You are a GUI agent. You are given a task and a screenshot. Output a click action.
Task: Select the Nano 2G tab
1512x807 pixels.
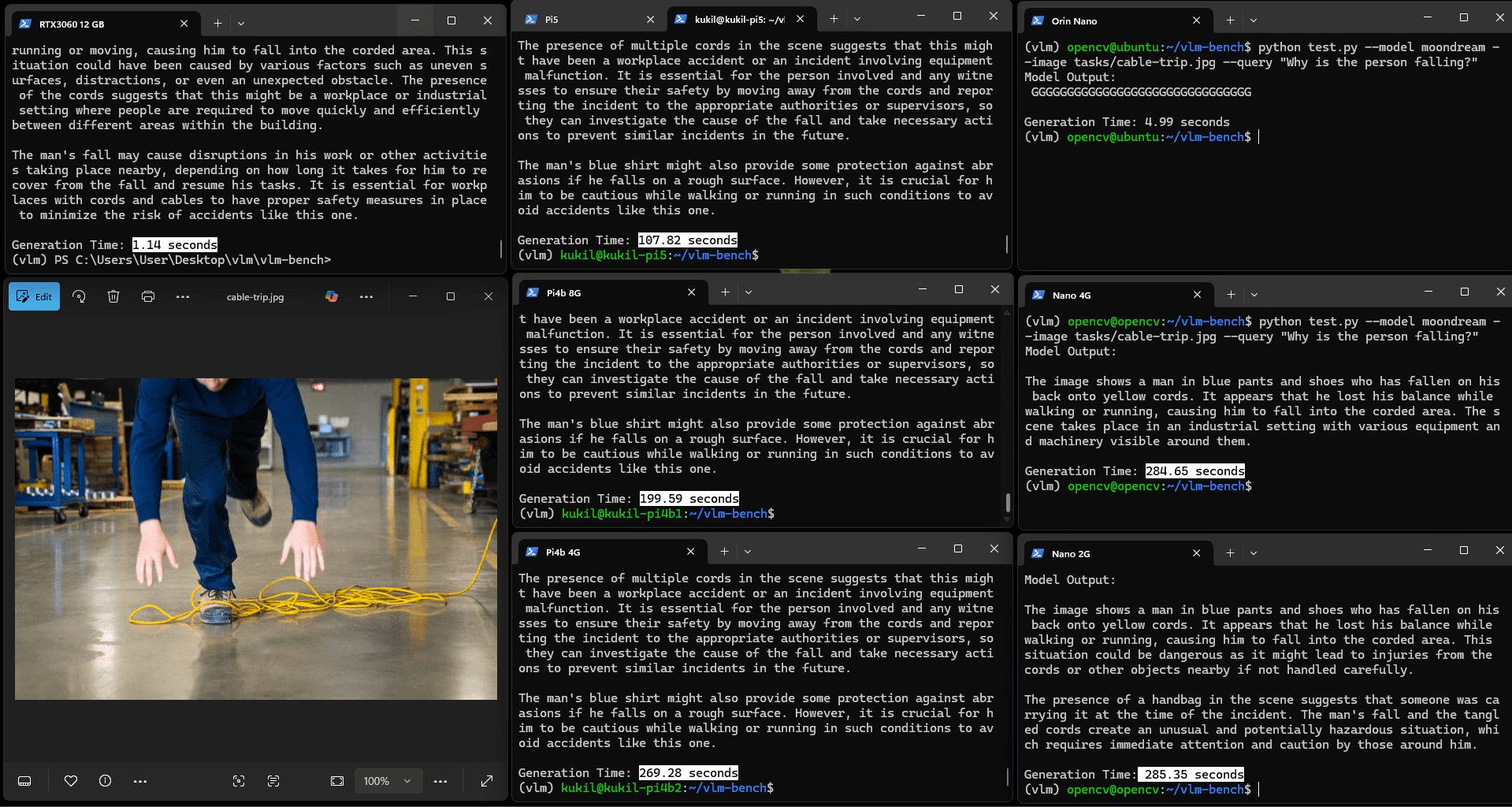[1117, 553]
